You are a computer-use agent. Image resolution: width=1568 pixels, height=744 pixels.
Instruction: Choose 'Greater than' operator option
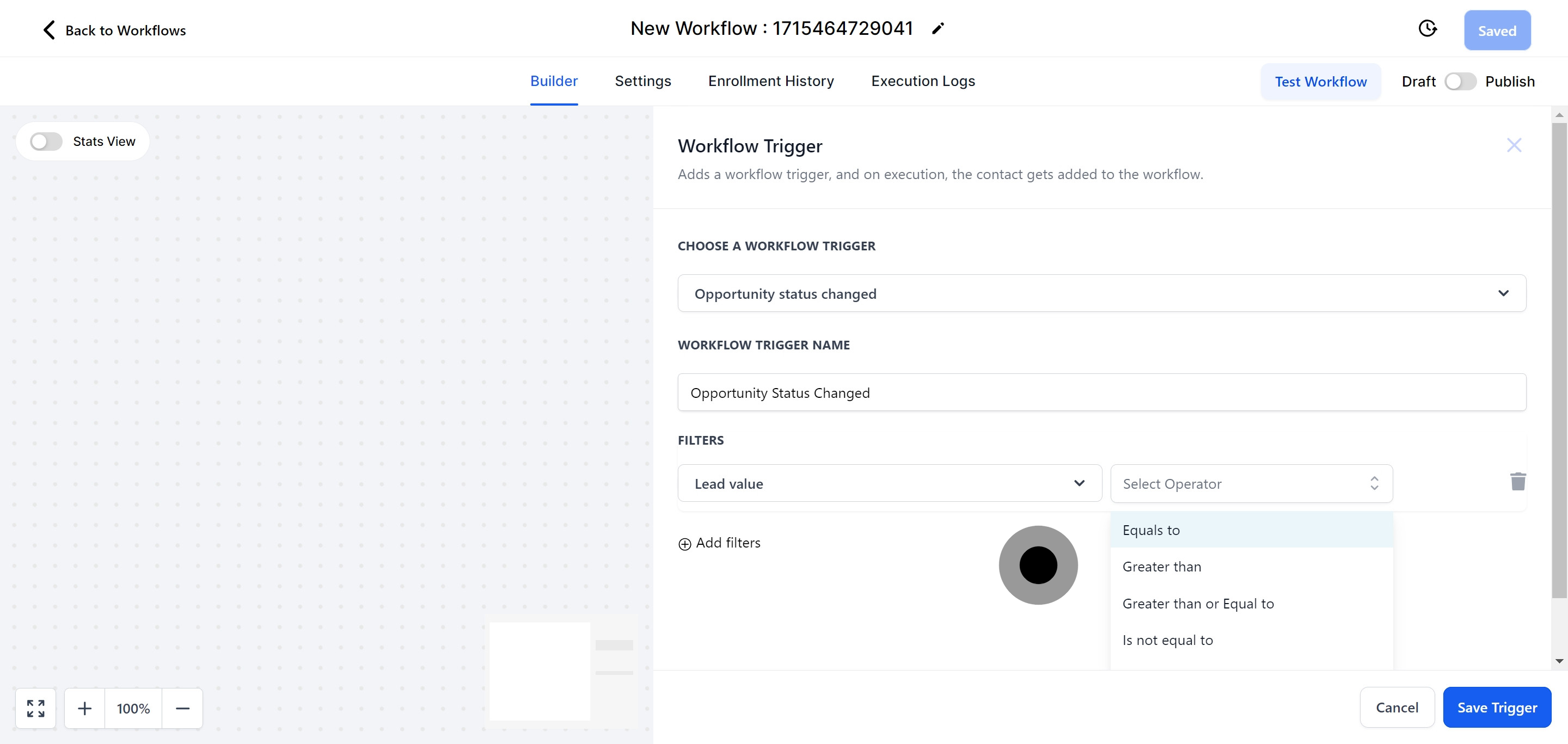point(1161,567)
